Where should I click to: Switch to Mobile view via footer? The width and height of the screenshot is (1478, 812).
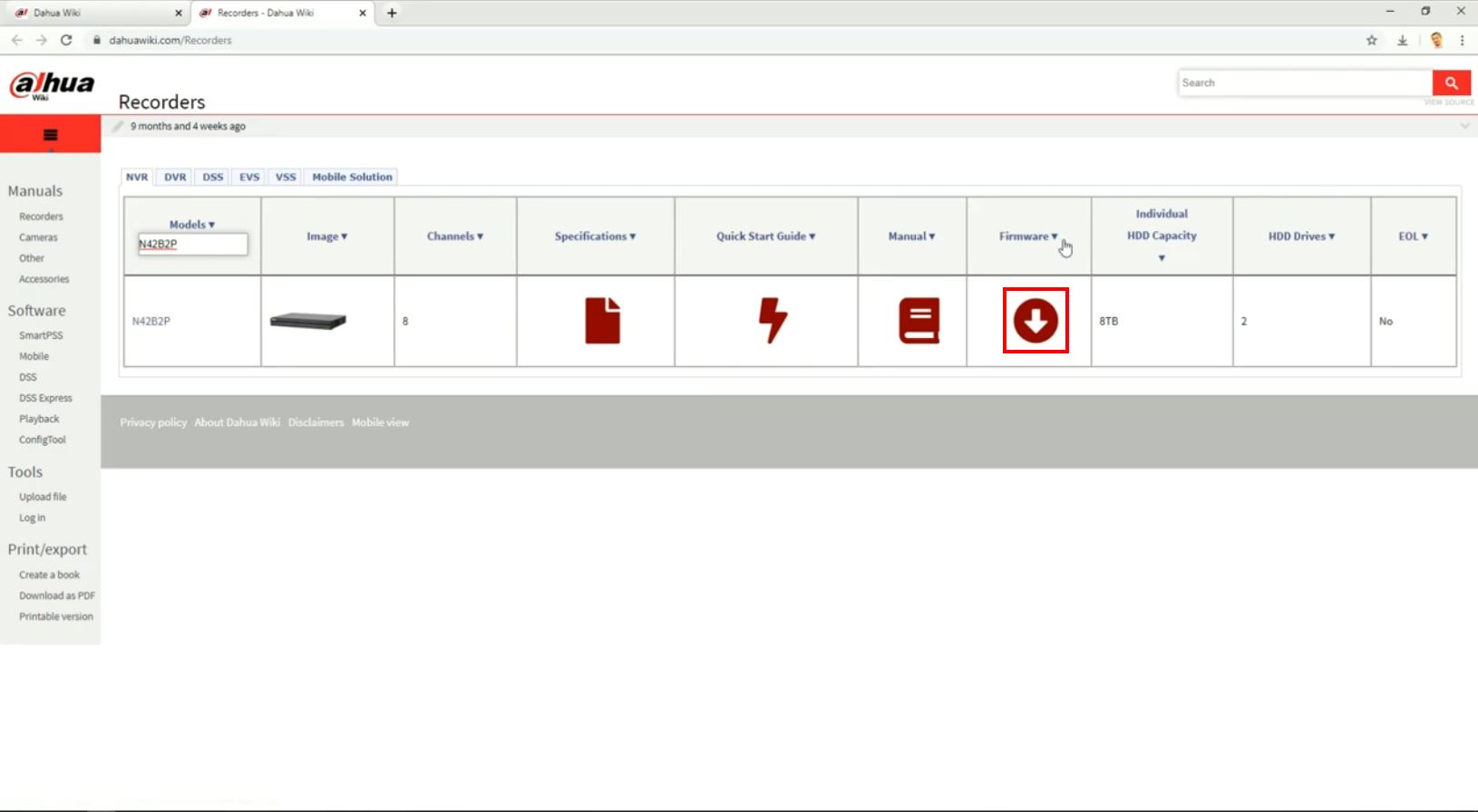[380, 422]
